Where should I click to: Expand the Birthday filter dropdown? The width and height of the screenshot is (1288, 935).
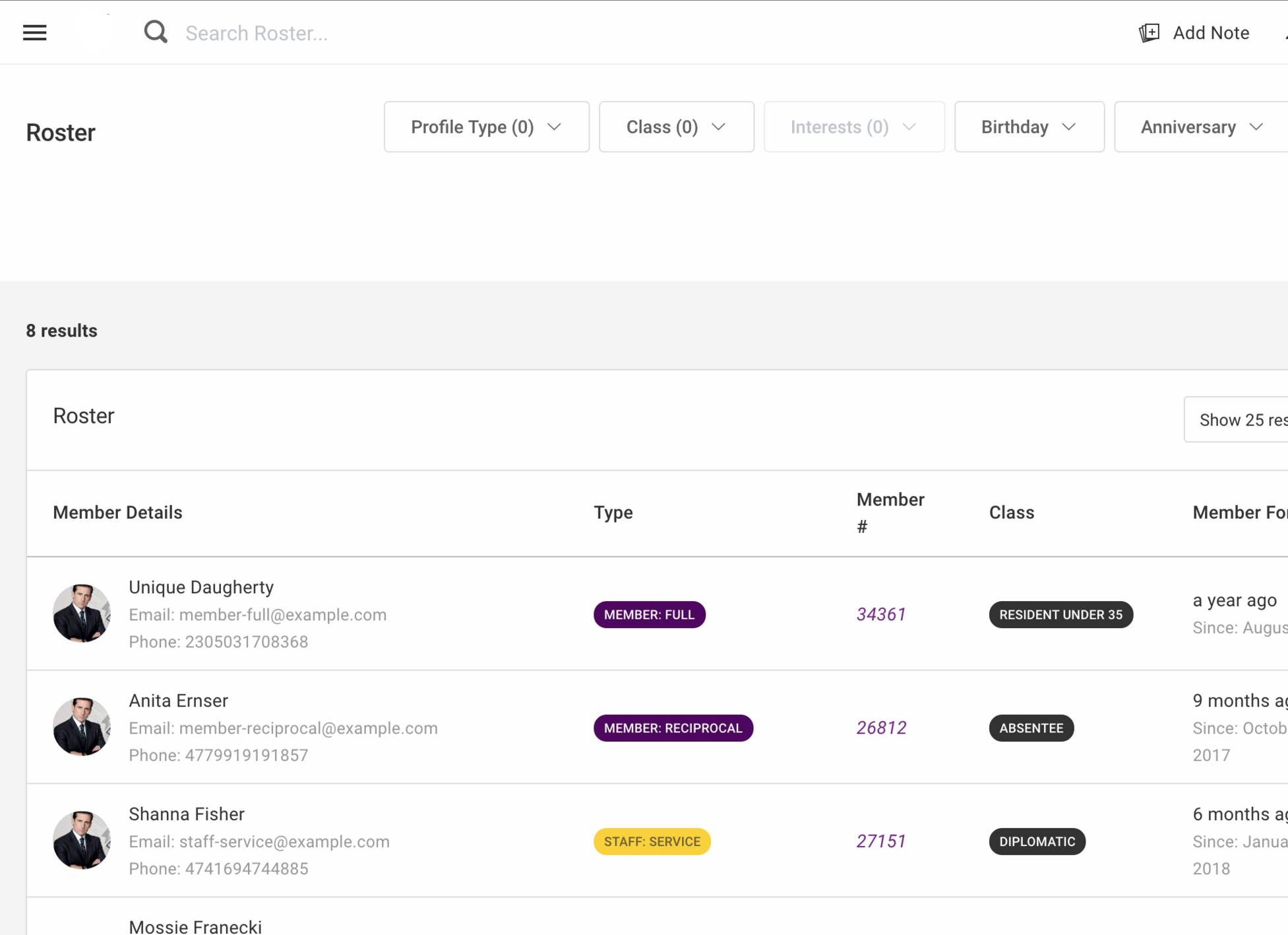coord(1029,127)
